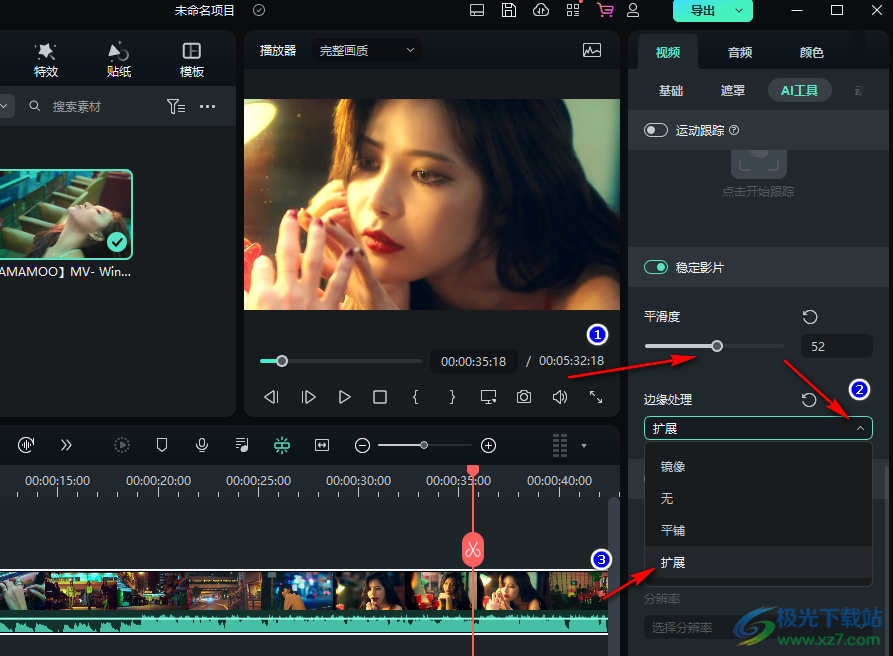Screen dimensions: 893x656
Task: Step forward one frame
Action: point(308,397)
